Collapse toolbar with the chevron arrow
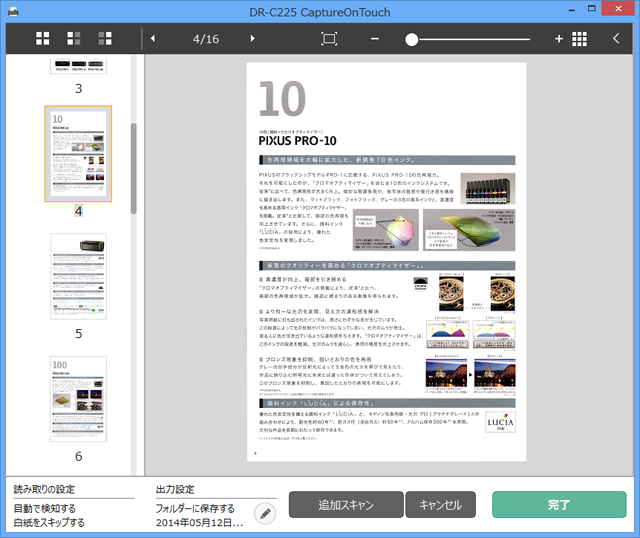Image resolution: width=640 pixels, height=538 pixels. click(x=616, y=38)
